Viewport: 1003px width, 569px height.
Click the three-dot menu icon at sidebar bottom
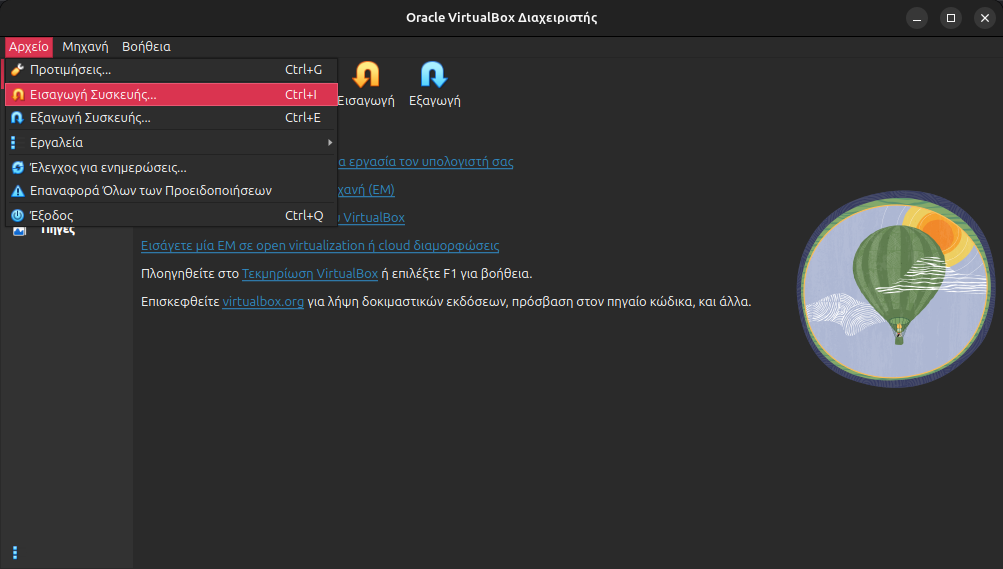coord(15,553)
